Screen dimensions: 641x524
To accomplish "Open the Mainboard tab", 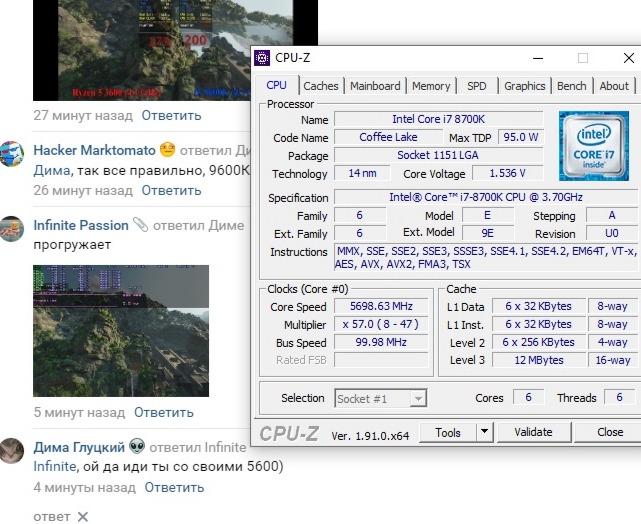I will (375, 86).
